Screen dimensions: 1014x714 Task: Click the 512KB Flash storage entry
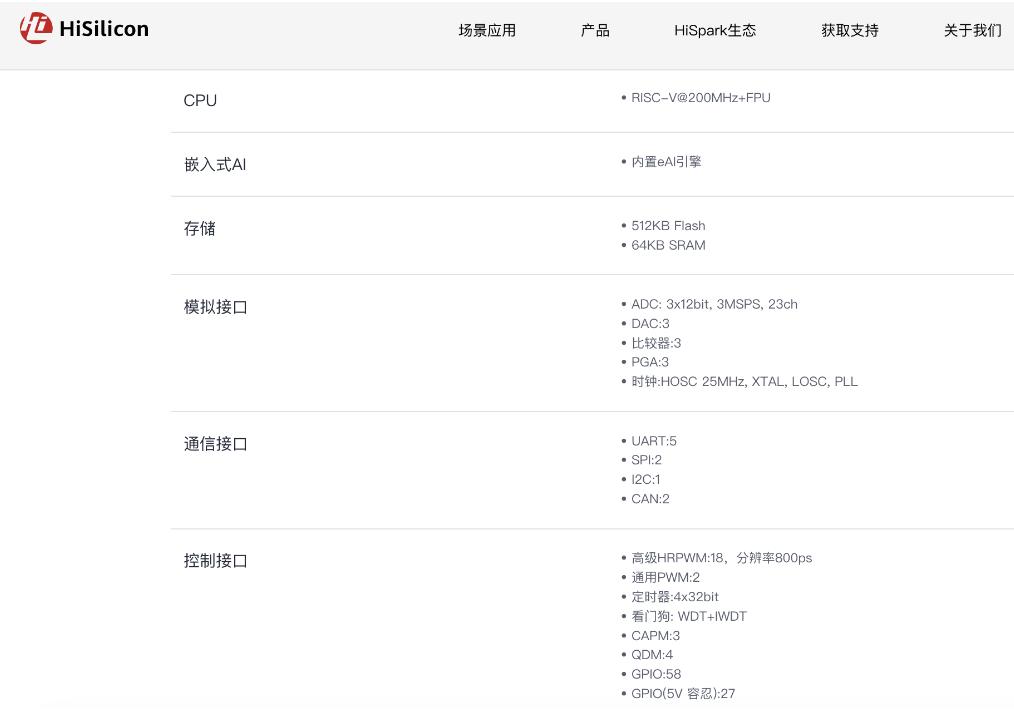668,226
